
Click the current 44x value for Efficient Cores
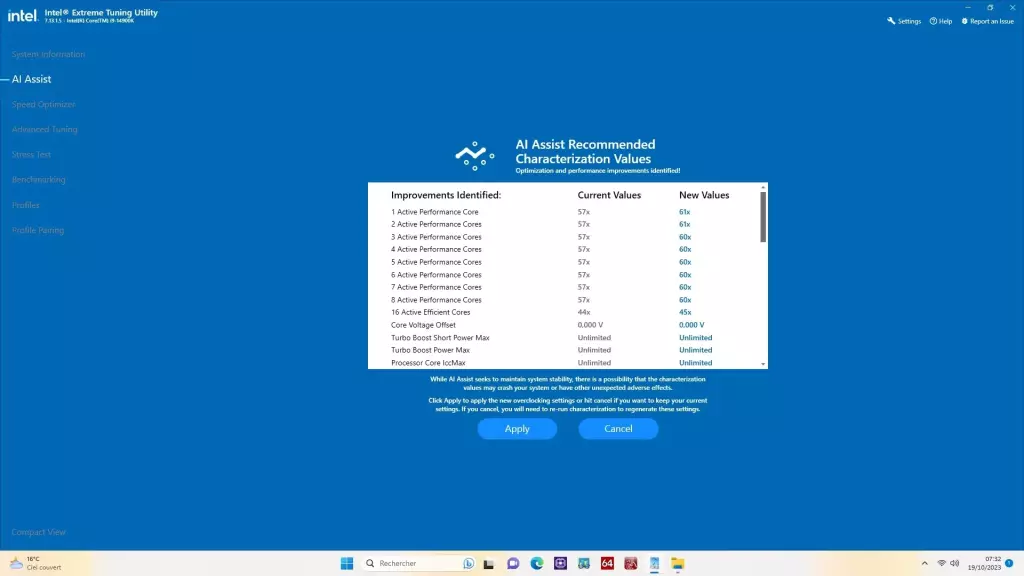tap(584, 312)
